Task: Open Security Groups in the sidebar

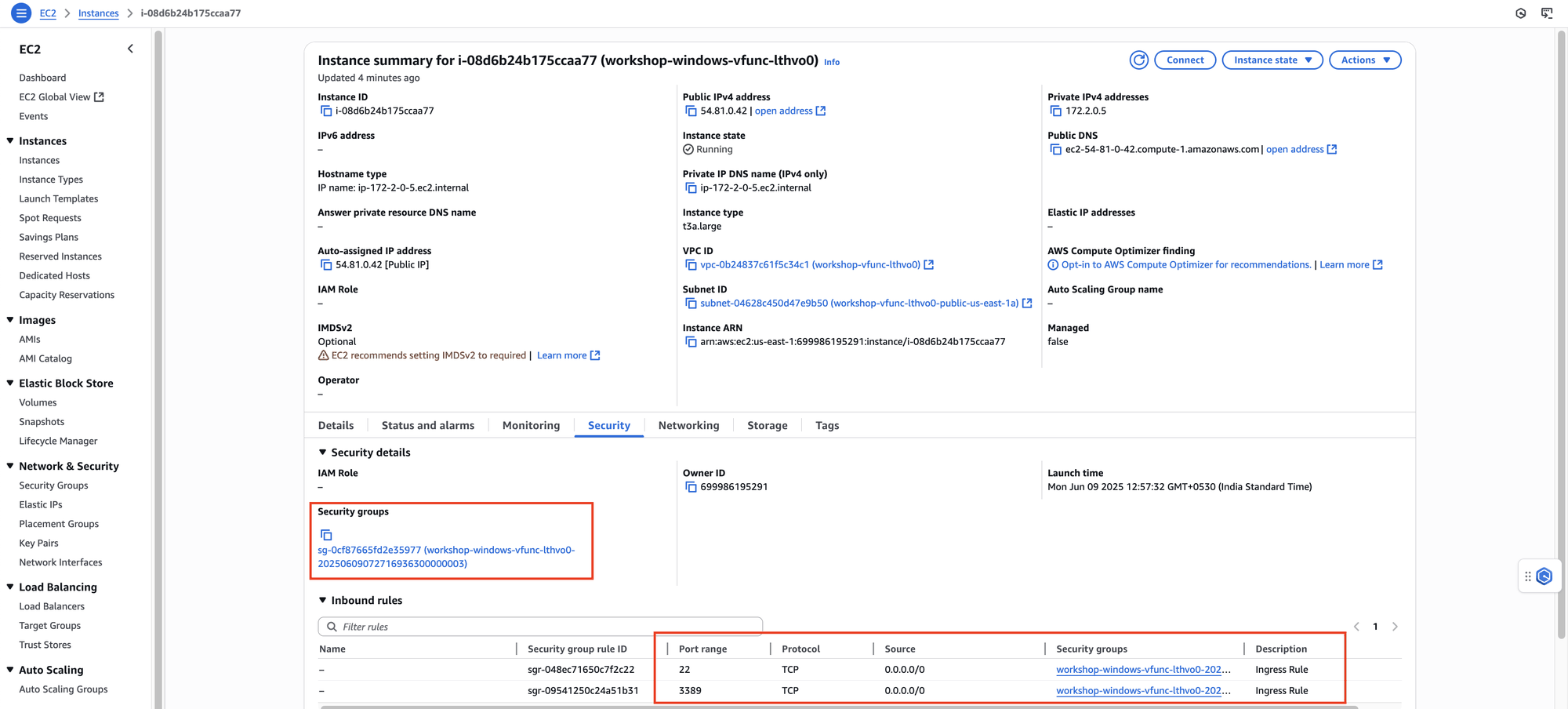Action: click(x=53, y=485)
